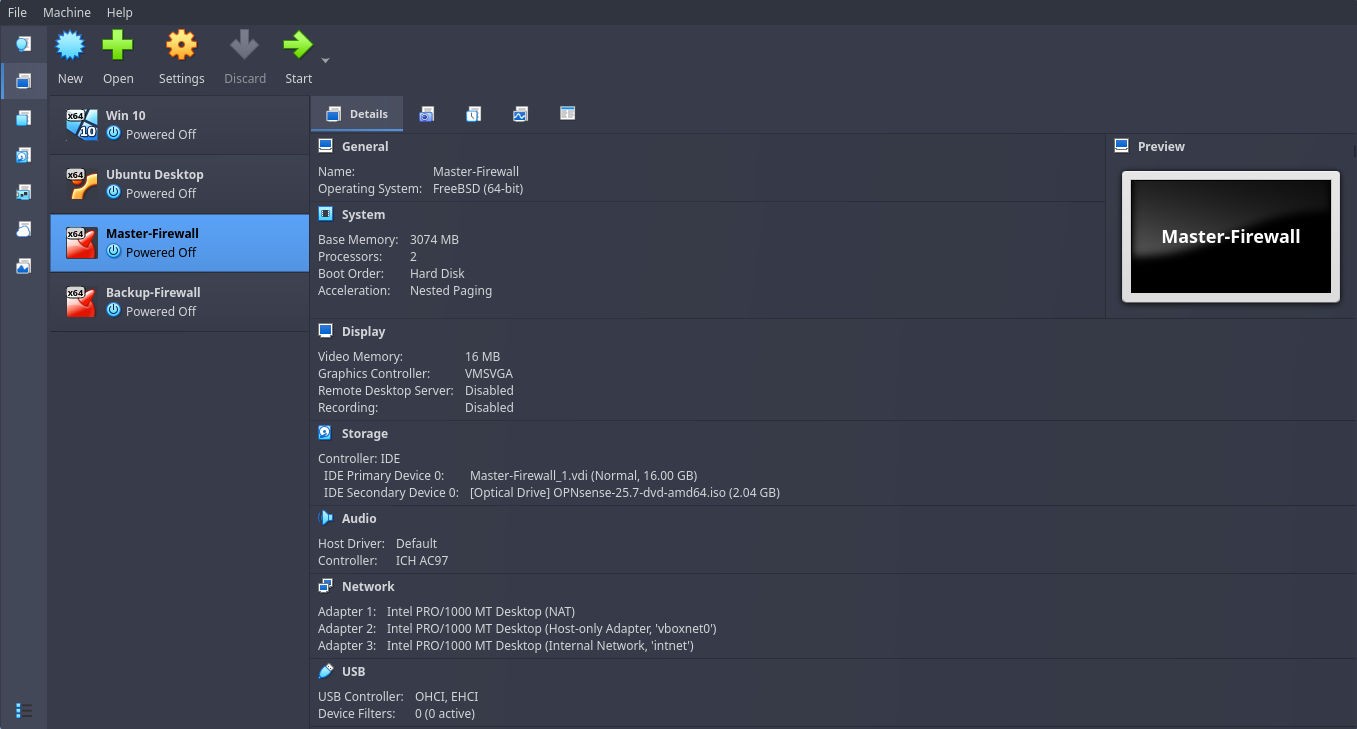This screenshot has height=729, width=1357.
Task: Click the list icon at sidebar bottom
Action: 24,710
